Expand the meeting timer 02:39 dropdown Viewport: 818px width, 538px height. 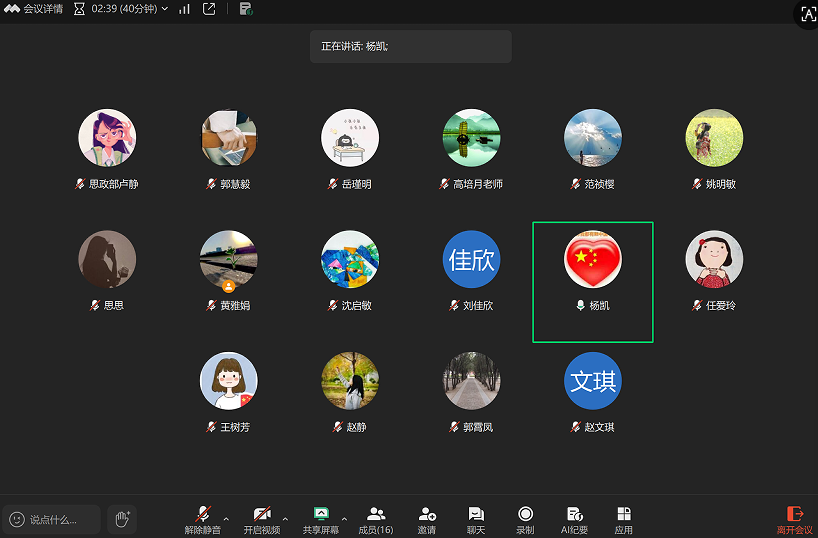pyautogui.click(x=165, y=9)
